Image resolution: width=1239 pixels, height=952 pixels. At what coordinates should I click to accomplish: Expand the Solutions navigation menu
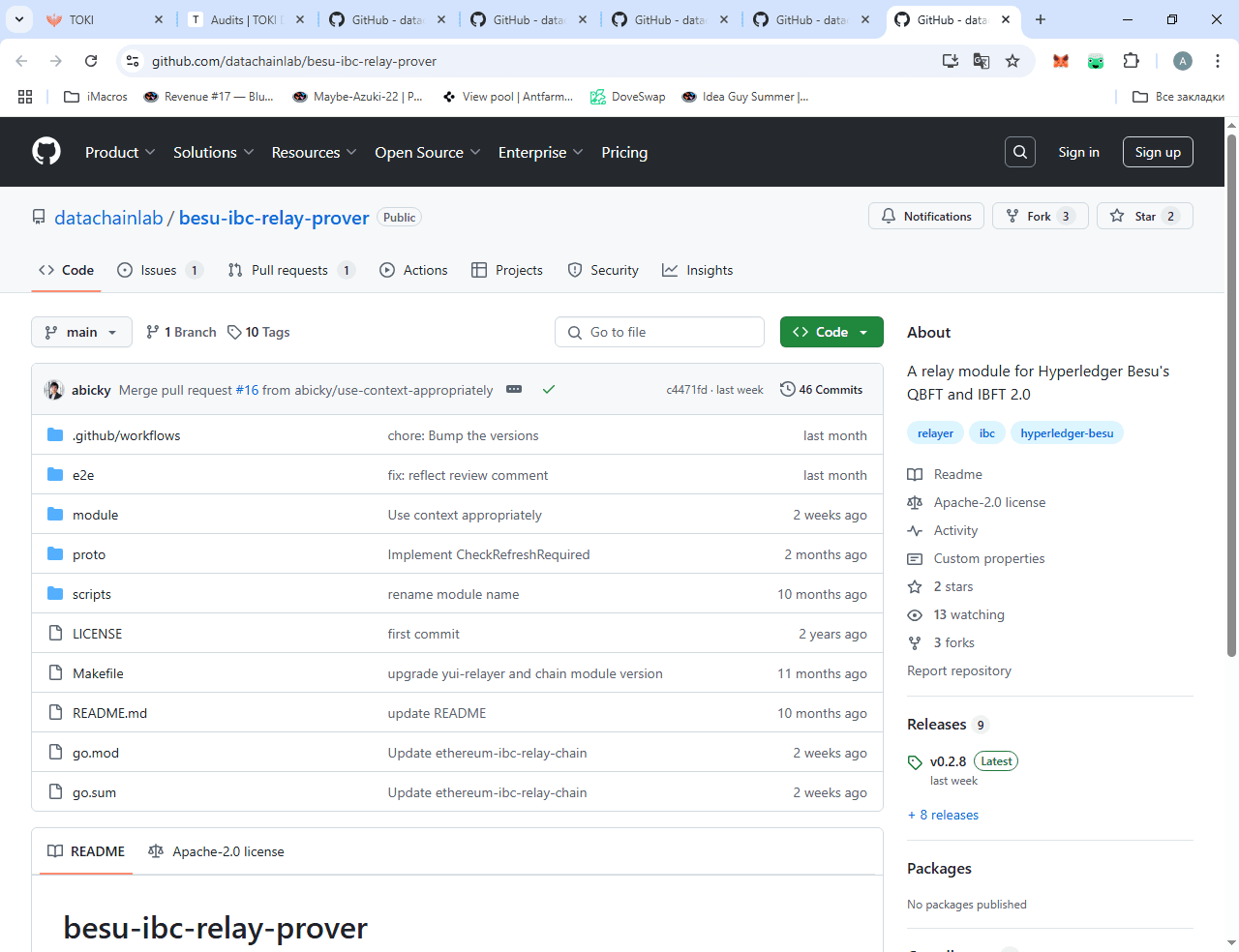point(213,152)
